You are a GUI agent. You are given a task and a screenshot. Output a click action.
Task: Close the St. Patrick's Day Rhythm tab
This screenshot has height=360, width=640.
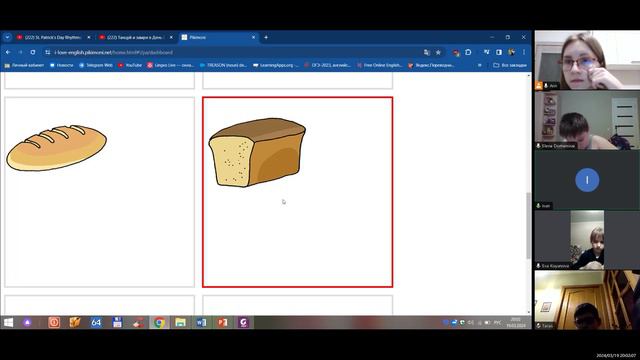pos(89,37)
